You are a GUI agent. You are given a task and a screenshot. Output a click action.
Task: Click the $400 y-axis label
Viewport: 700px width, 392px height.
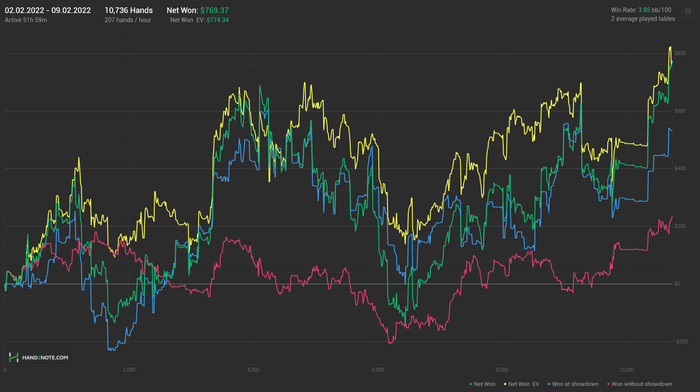click(x=680, y=169)
